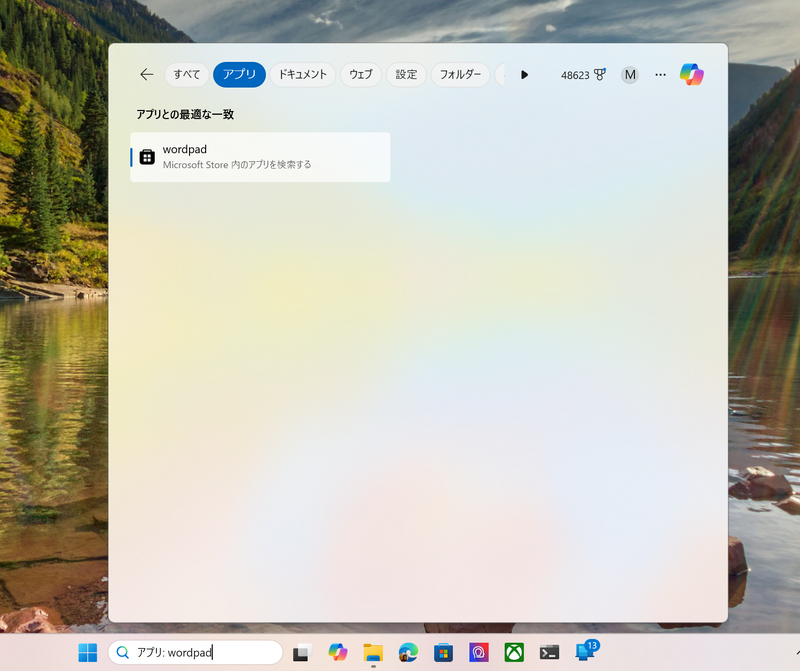Switch to the ウェブ filter tab
The height and width of the screenshot is (671, 800).
[360, 74]
